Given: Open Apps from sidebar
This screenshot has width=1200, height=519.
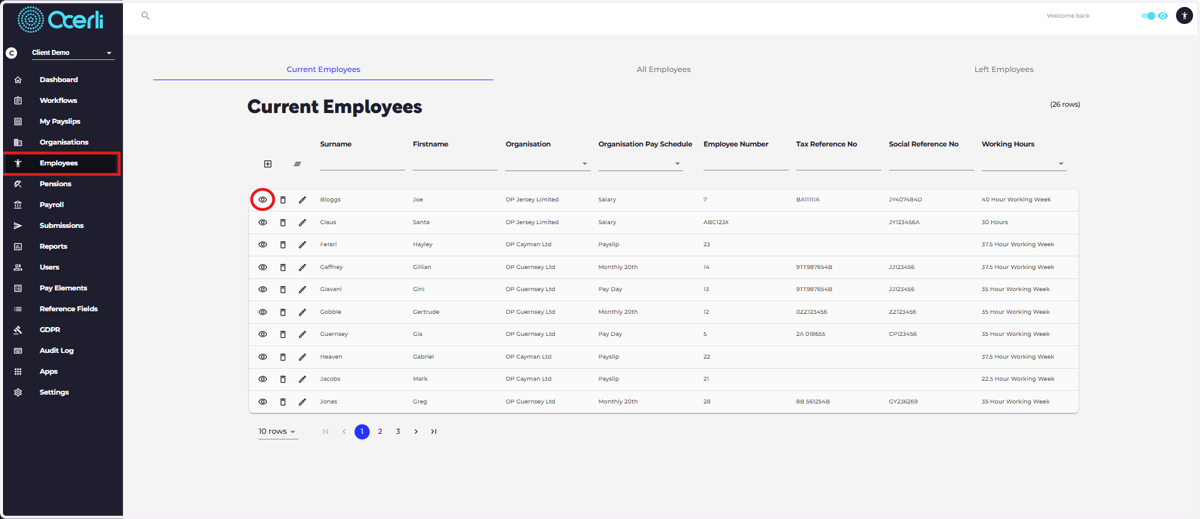Looking at the screenshot, I should 48,372.
